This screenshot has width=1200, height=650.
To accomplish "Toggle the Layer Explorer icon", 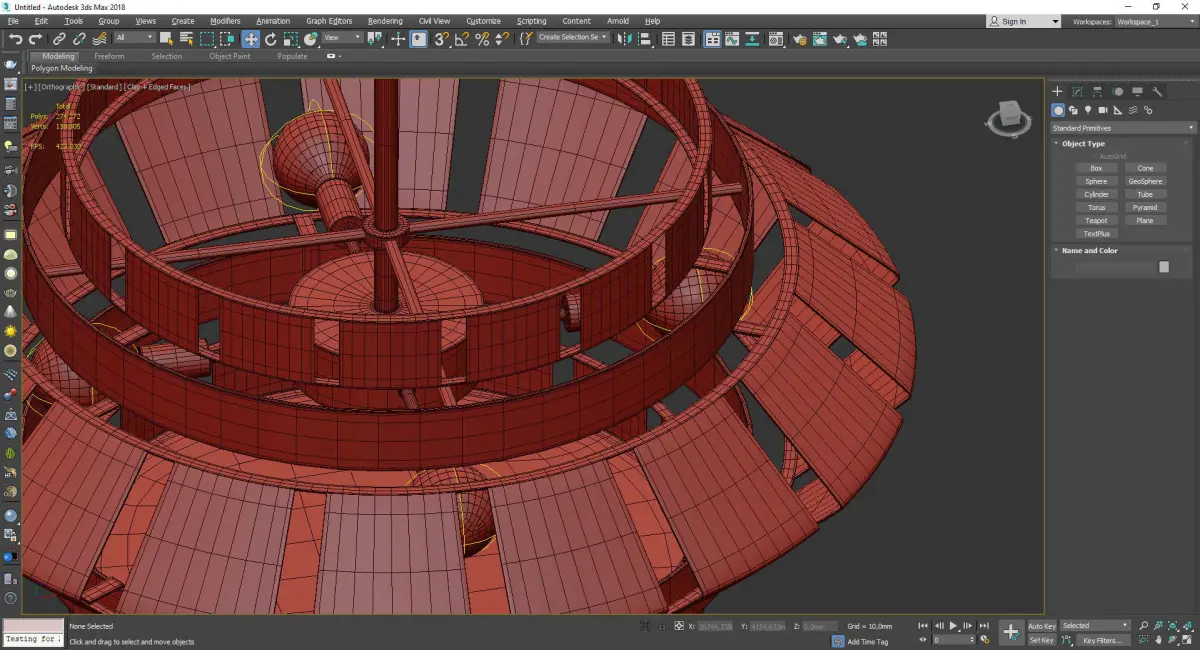I will tap(690, 39).
